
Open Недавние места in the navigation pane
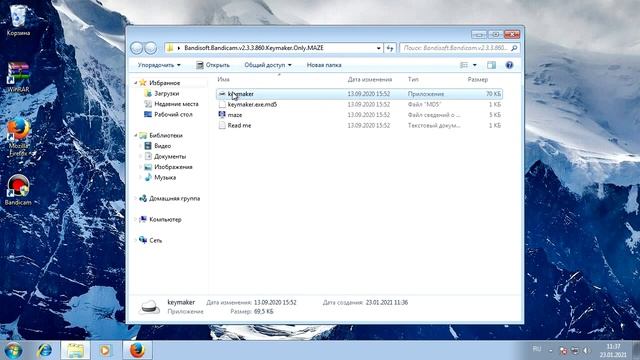(176, 104)
